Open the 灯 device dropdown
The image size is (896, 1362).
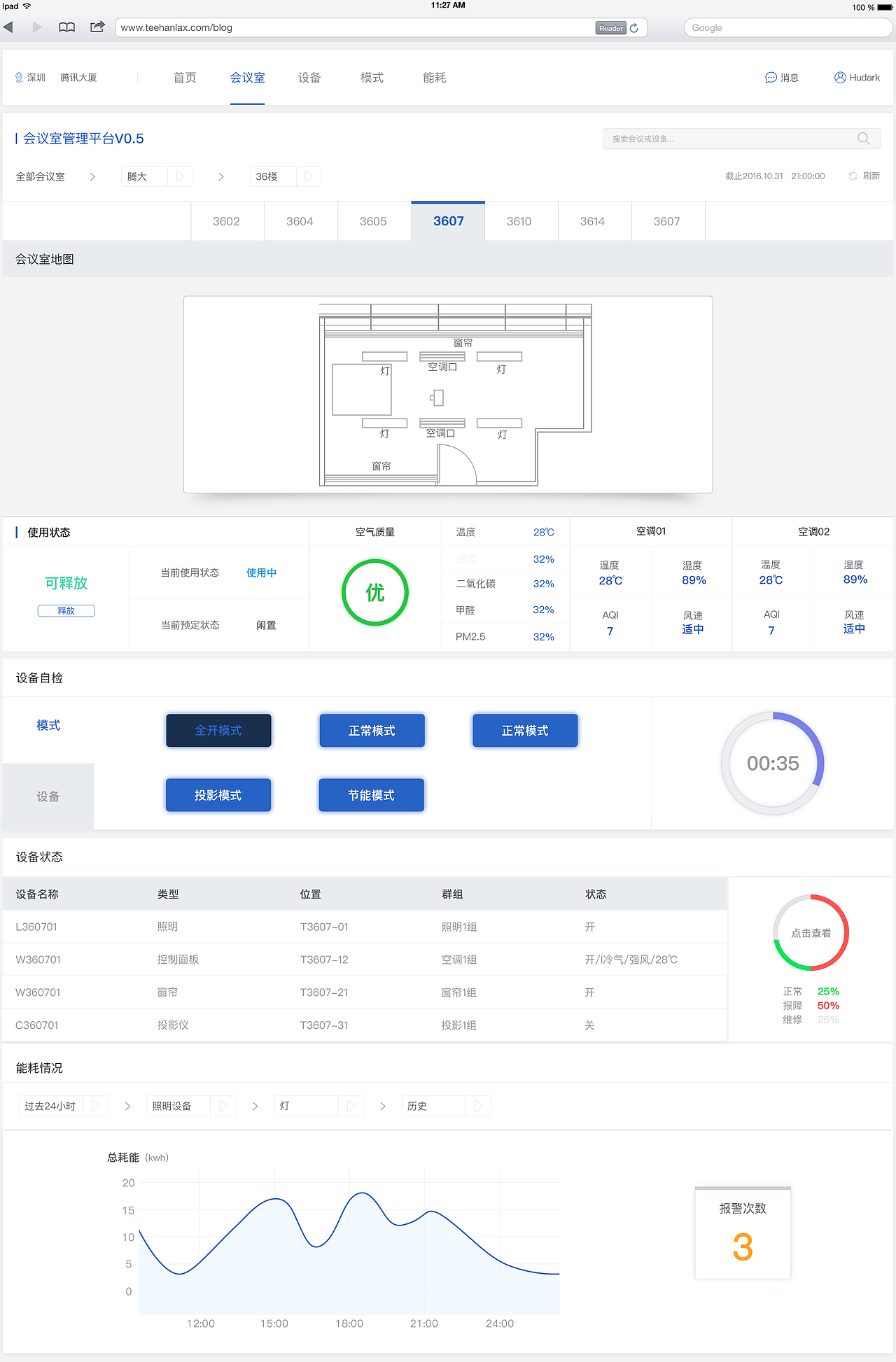tap(319, 1106)
